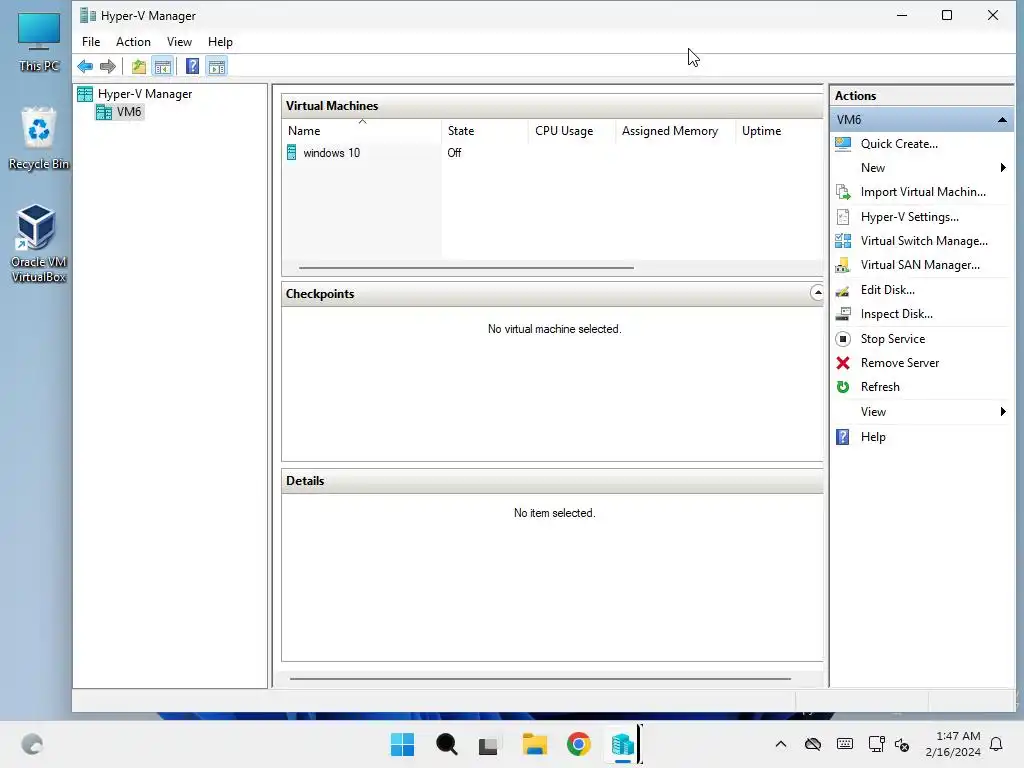Click the Hyper-V Manager taskbar icon
Image resolution: width=1024 pixels, height=768 pixels.
click(x=622, y=744)
